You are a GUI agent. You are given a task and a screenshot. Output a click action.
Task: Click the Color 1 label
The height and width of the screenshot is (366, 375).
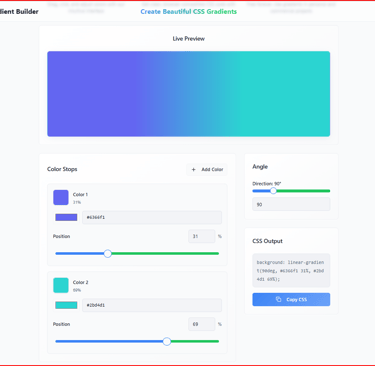[x=80, y=194]
